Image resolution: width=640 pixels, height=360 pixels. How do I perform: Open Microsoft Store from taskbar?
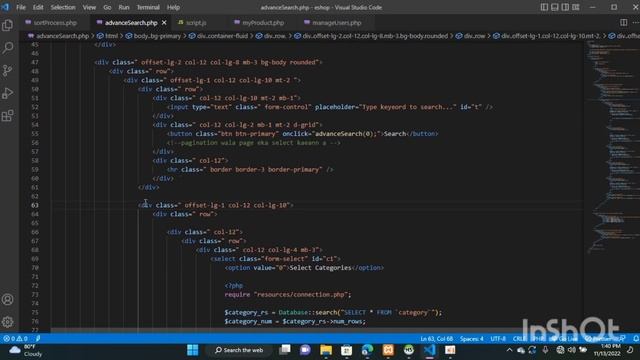(347, 350)
